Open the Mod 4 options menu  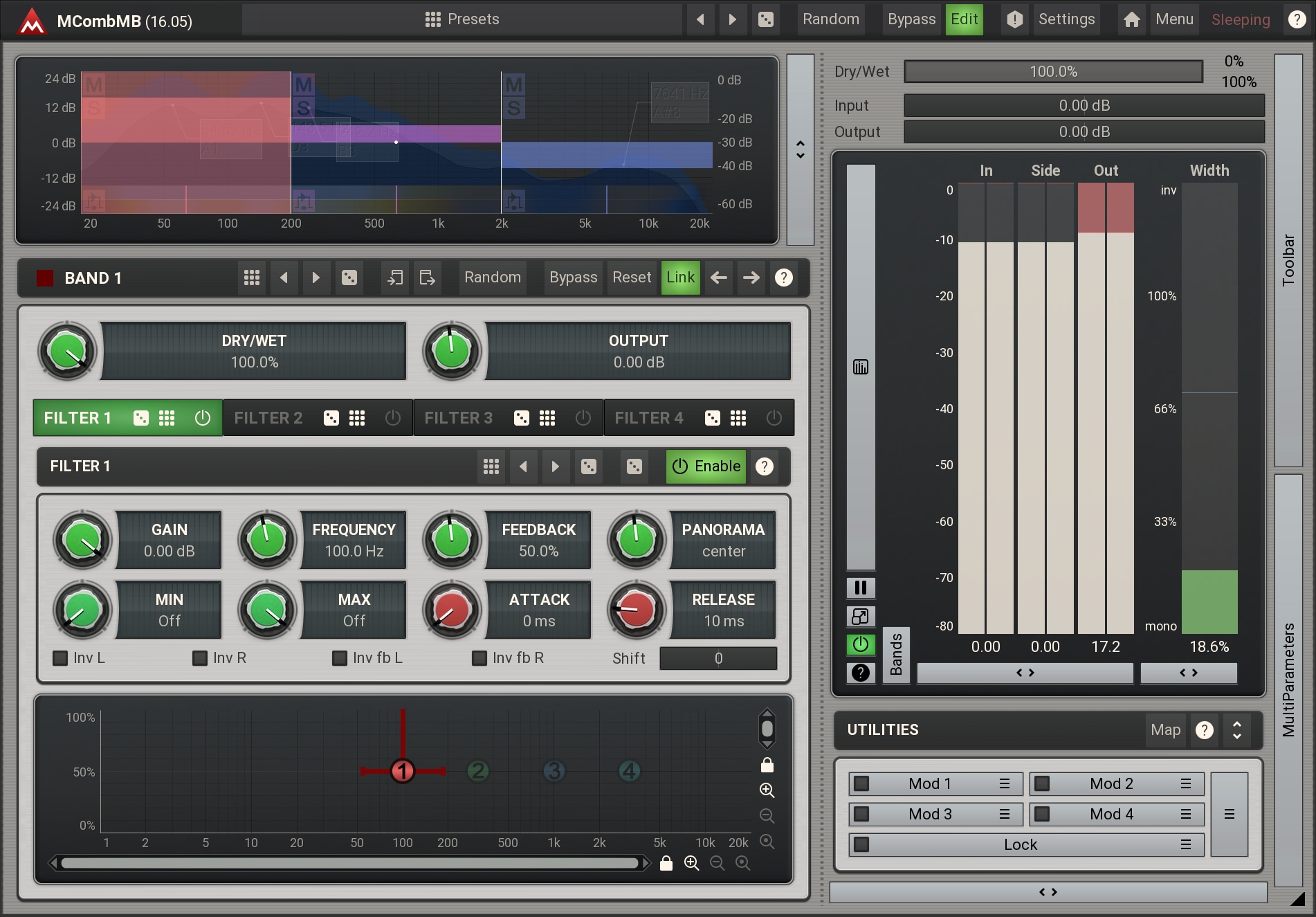point(1186,815)
